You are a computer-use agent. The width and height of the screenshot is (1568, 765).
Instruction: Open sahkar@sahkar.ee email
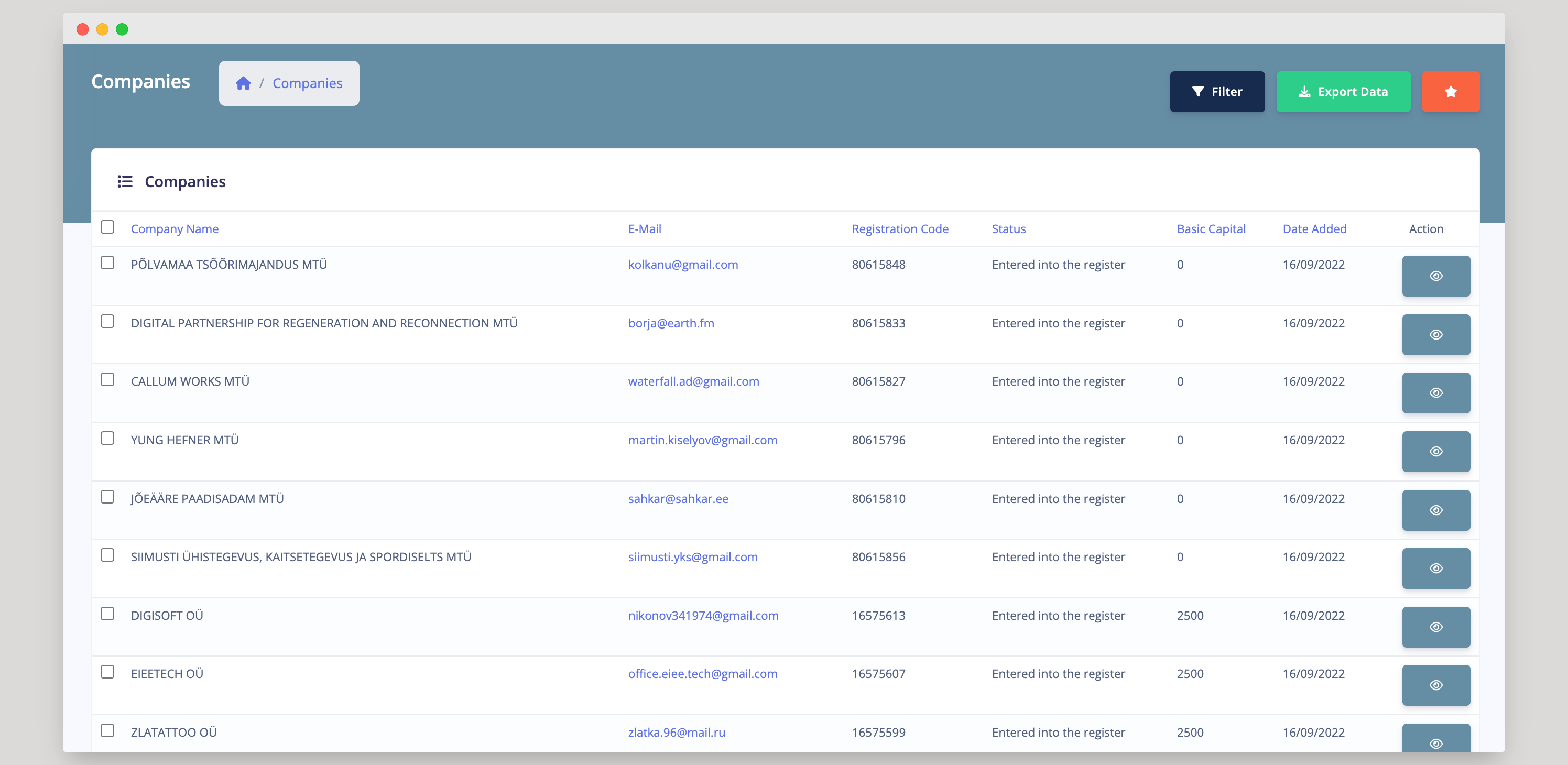click(x=678, y=498)
